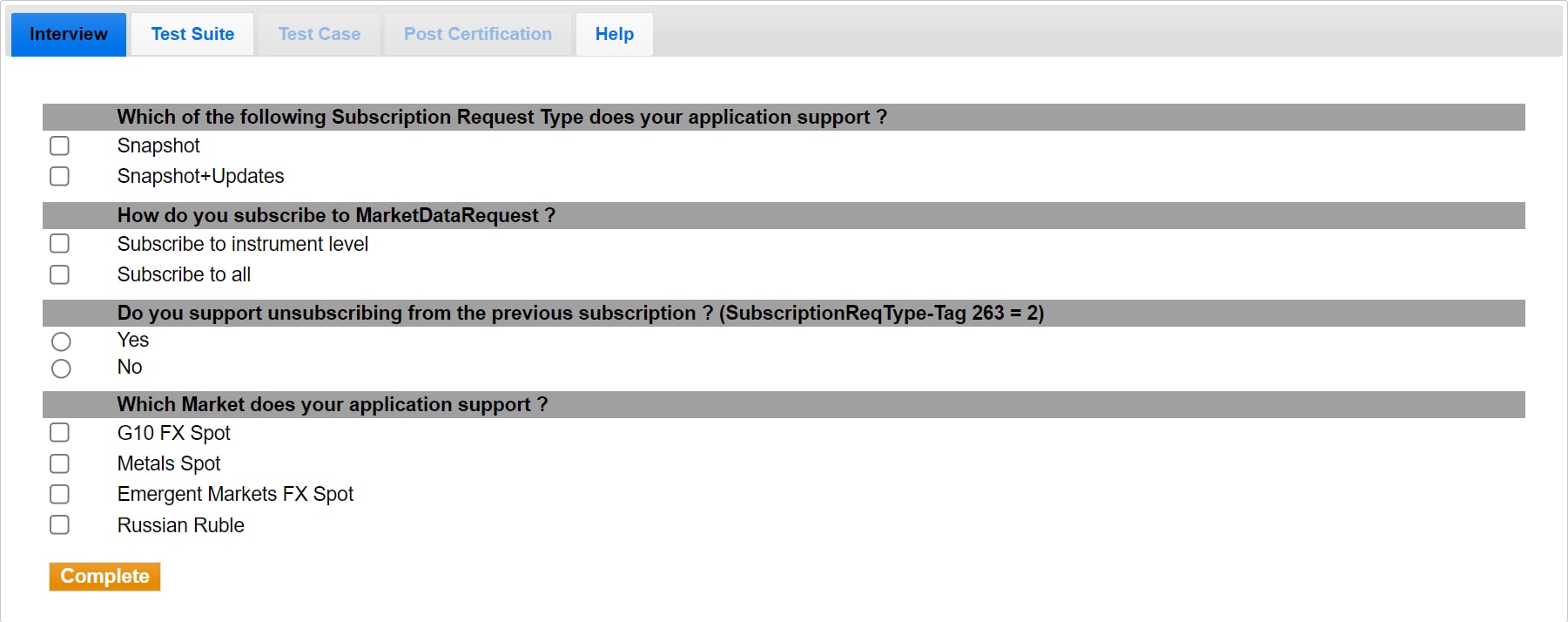The image size is (1568, 622).
Task: Open the Help tab
Action: 615,34
